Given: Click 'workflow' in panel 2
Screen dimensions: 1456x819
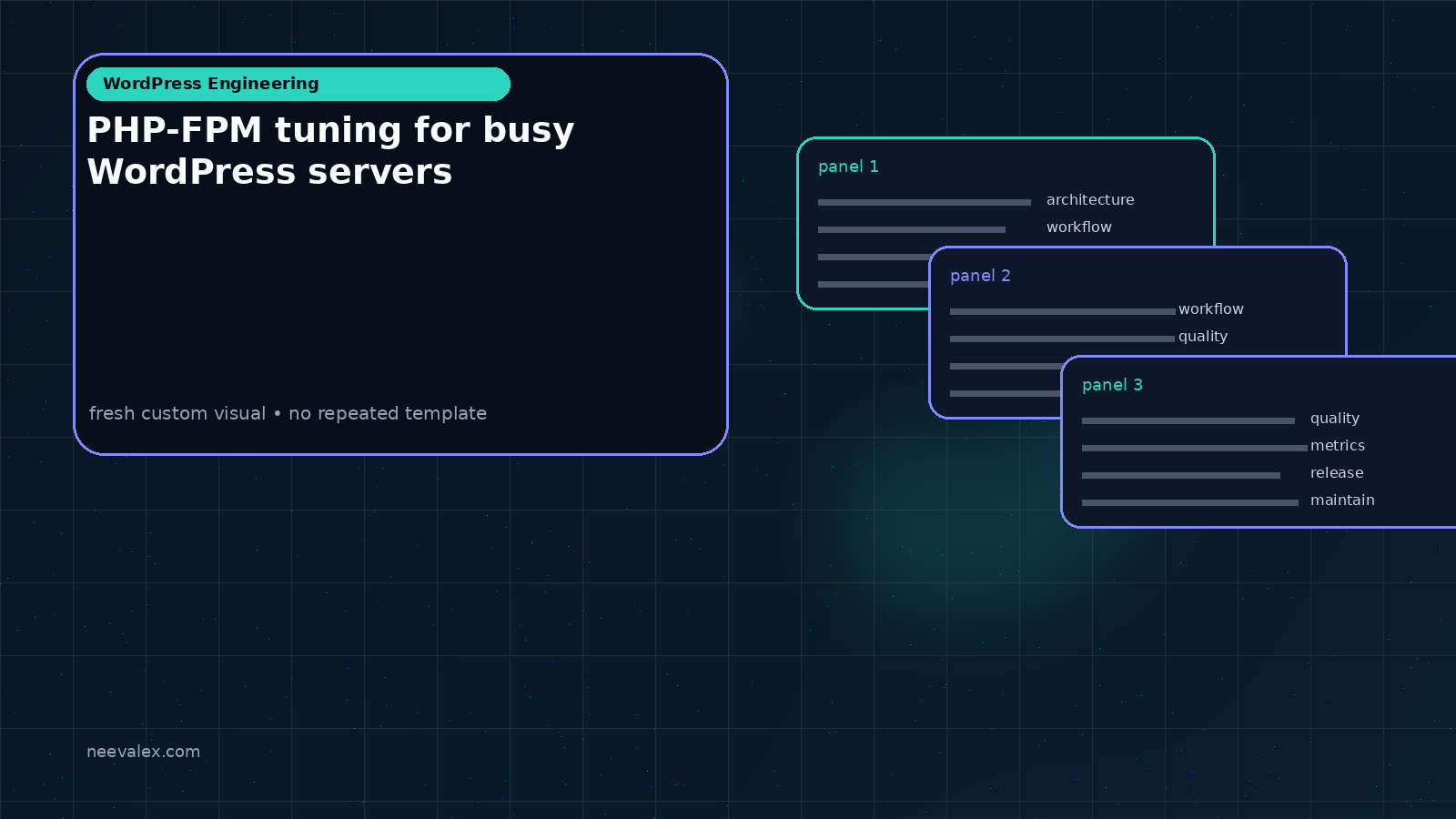Looking at the screenshot, I should (1211, 309).
